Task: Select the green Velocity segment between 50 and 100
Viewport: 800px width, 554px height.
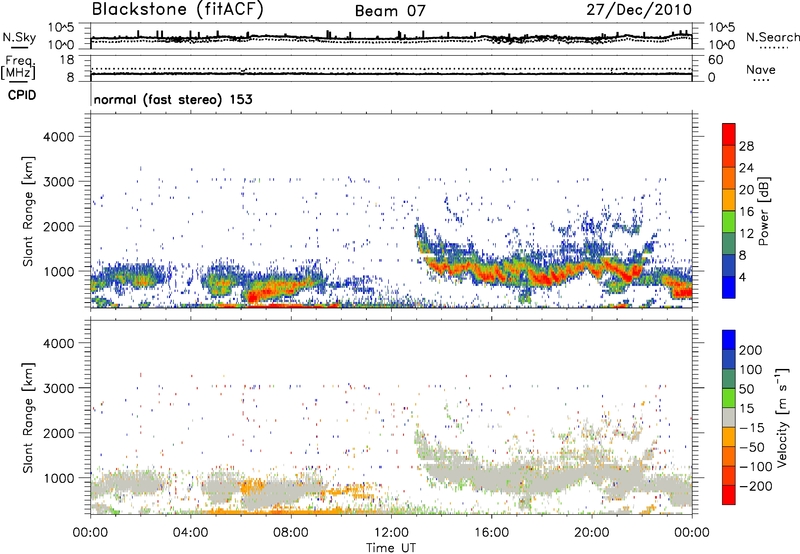Action: point(729,379)
